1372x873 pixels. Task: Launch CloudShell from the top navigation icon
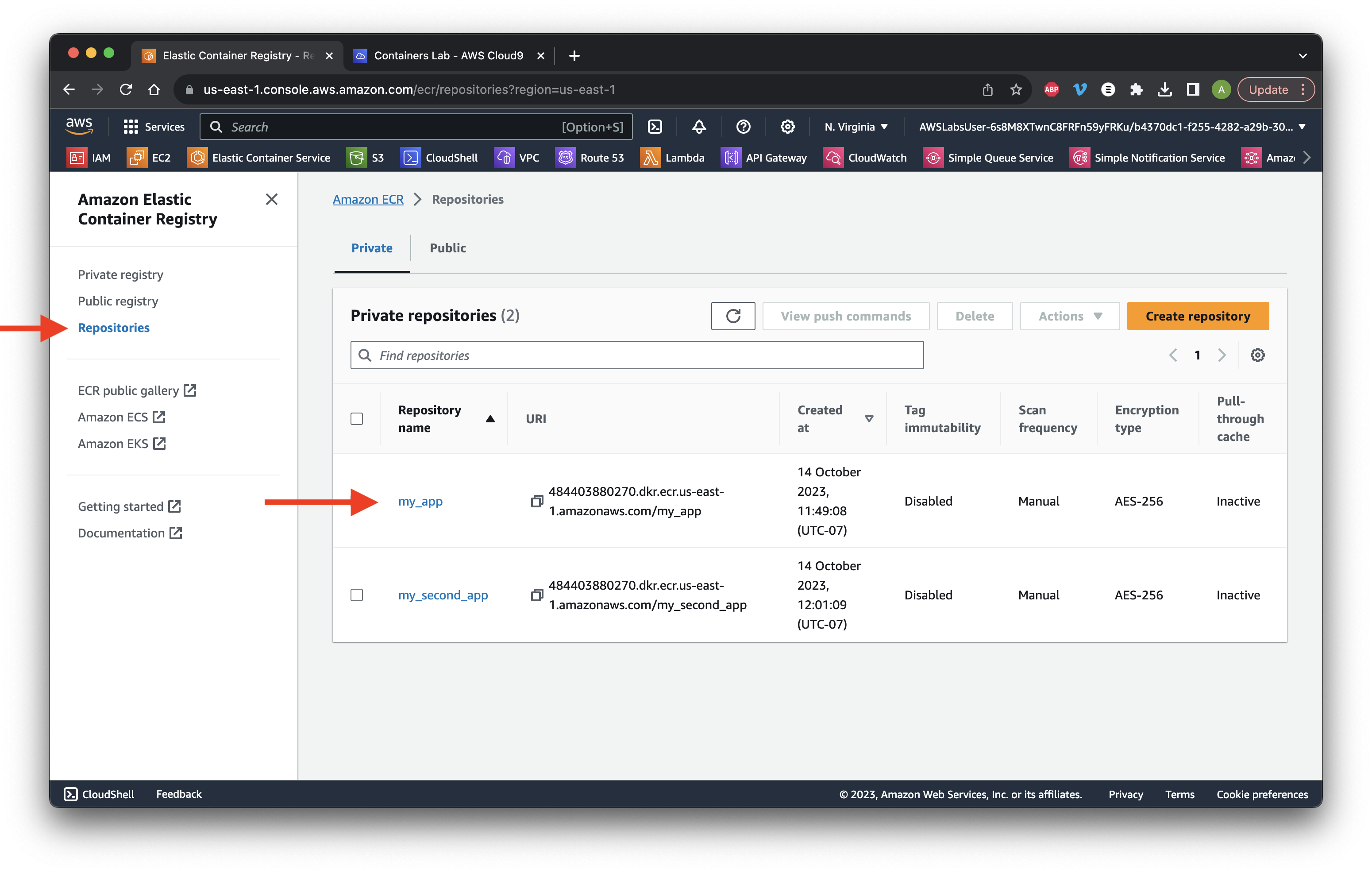coord(655,127)
